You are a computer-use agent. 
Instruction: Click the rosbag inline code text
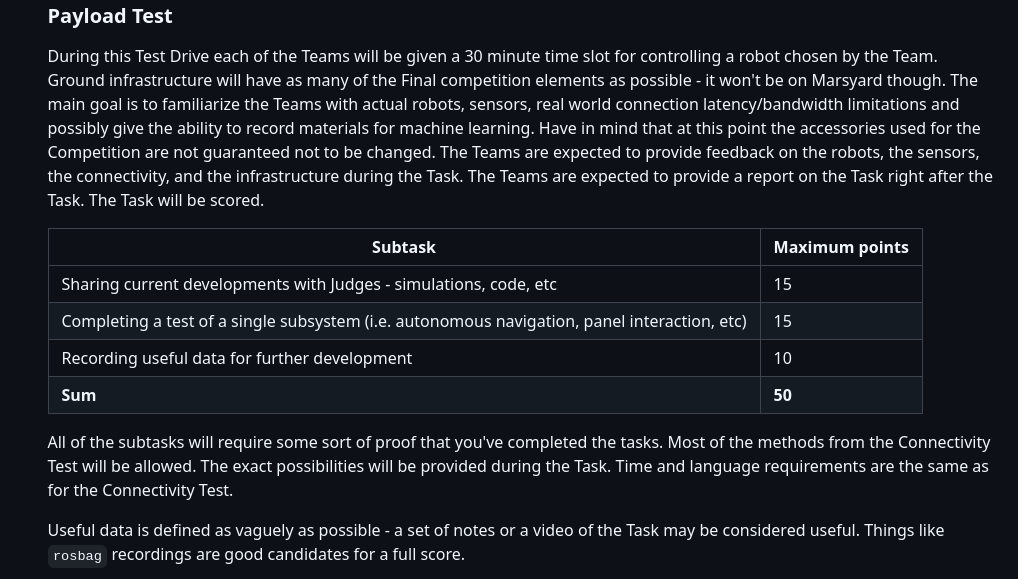point(77,556)
